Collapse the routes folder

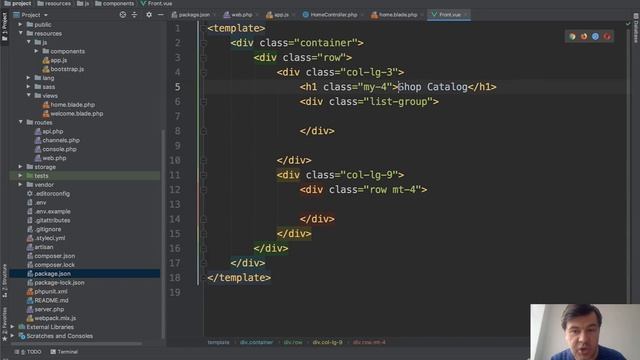(20, 122)
